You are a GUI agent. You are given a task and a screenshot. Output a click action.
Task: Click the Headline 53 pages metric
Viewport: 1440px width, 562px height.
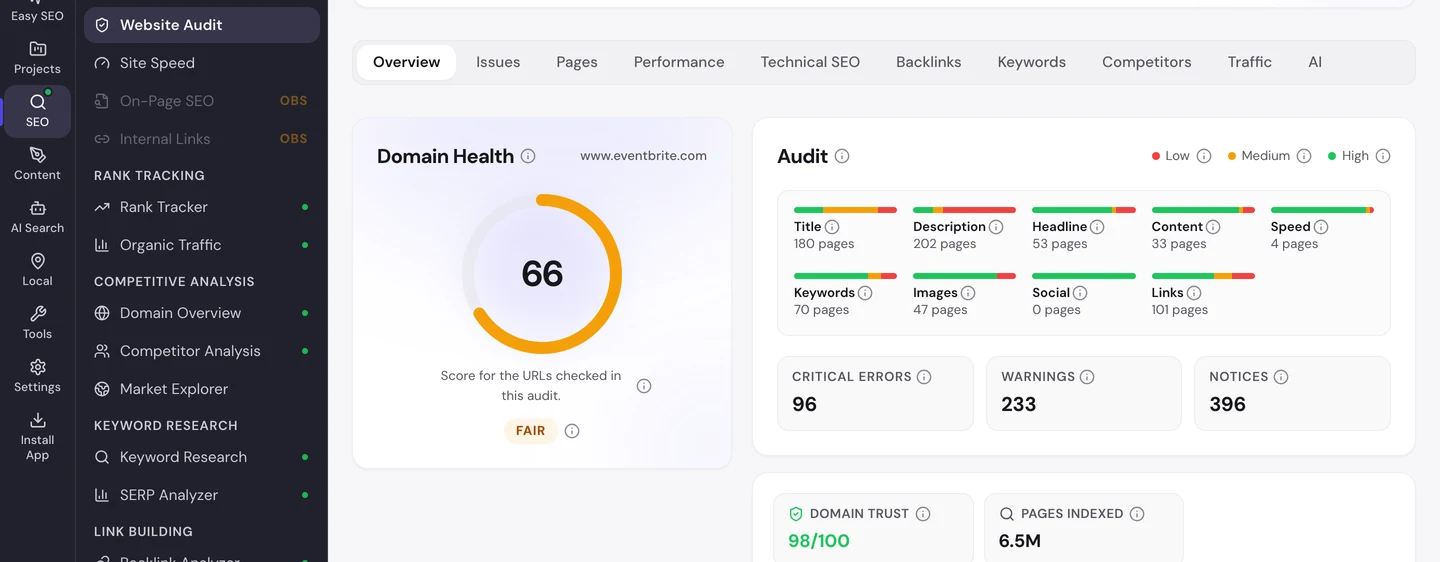click(1084, 229)
